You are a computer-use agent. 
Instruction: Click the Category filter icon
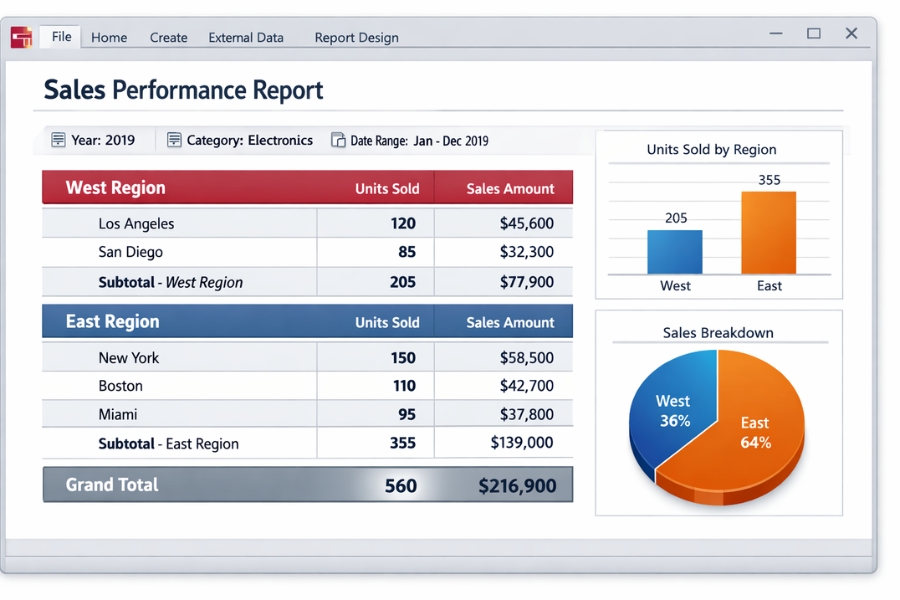(x=174, y=140)
